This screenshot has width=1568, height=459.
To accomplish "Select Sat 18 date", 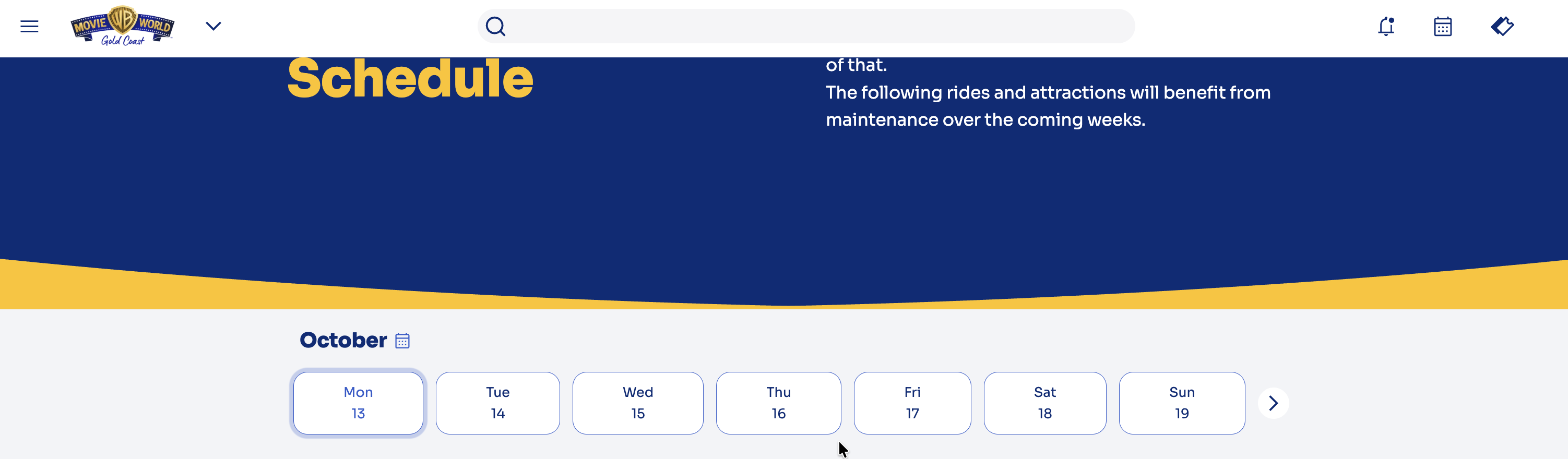I will 1044,403.
